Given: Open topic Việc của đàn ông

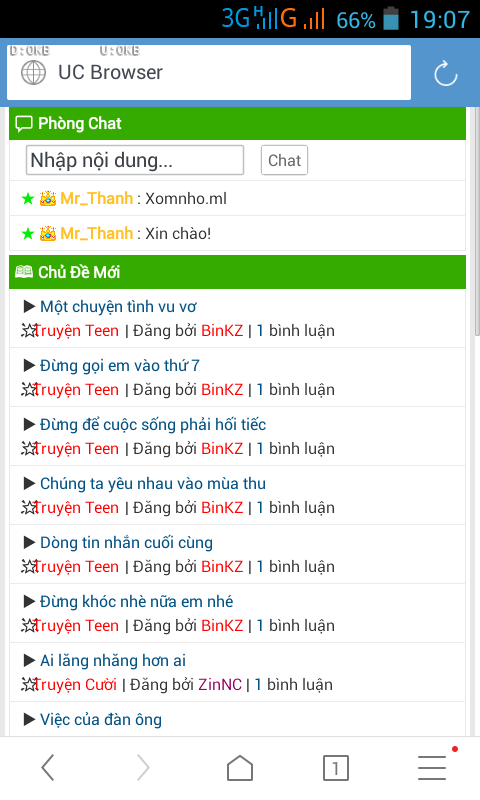Looking at the screenshot, I should [100, 719].
